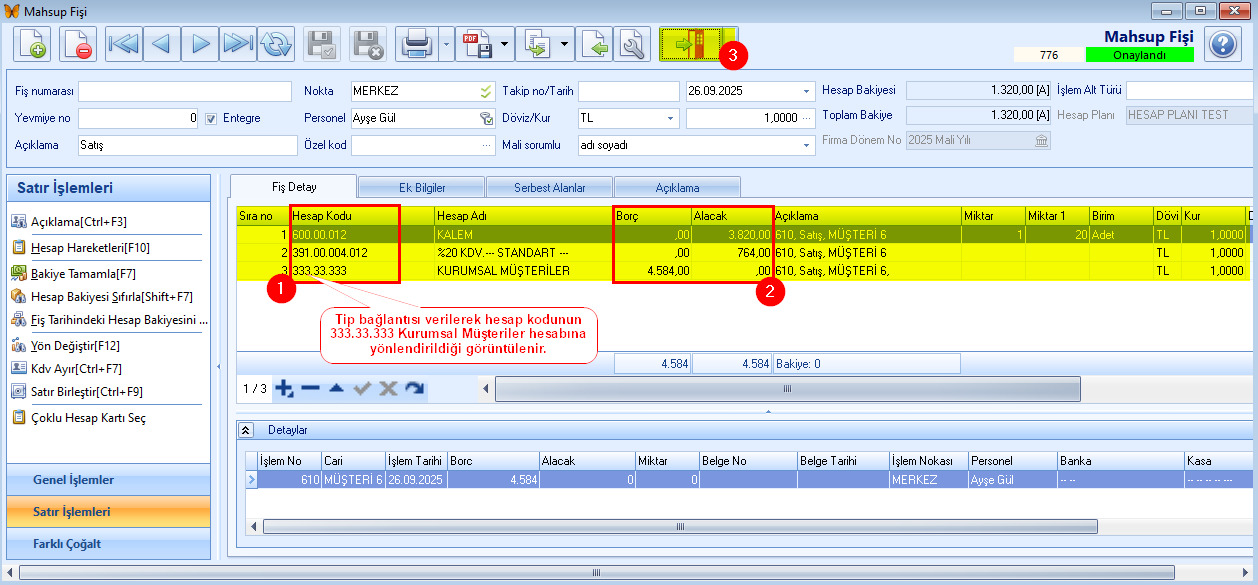Click the blue help question mark icon

[1221, 44]
